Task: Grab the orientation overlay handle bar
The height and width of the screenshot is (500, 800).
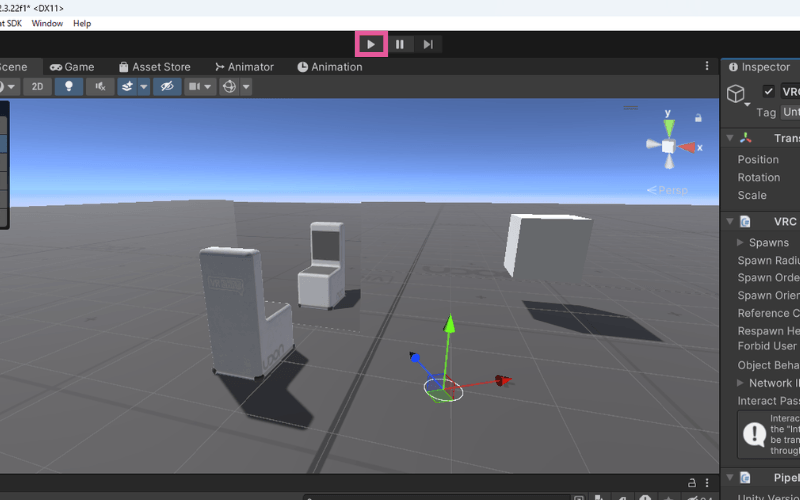Action: pos(631,108)
